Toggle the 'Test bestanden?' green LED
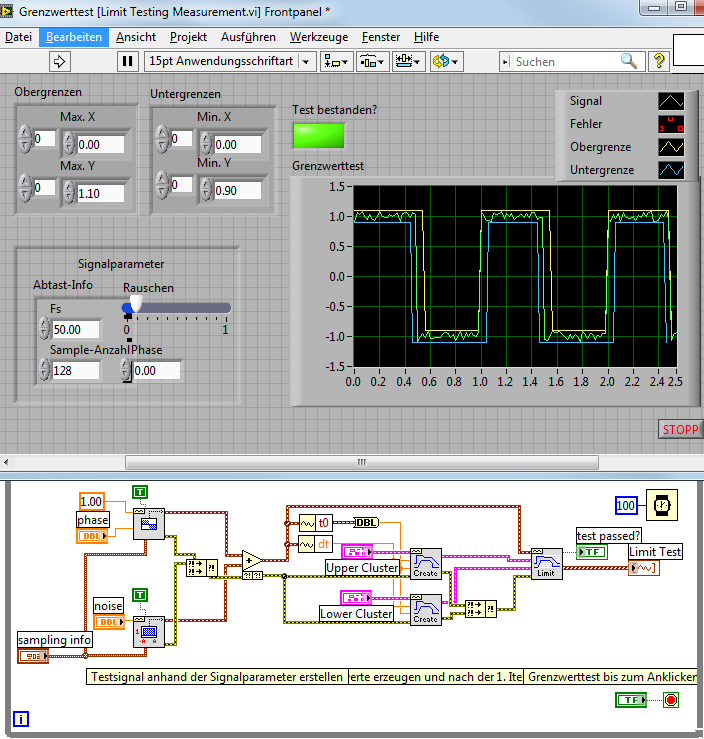Image resolution: width=704 pixels, height=739 pixels. pyautogui.click(x=318, y=136)
